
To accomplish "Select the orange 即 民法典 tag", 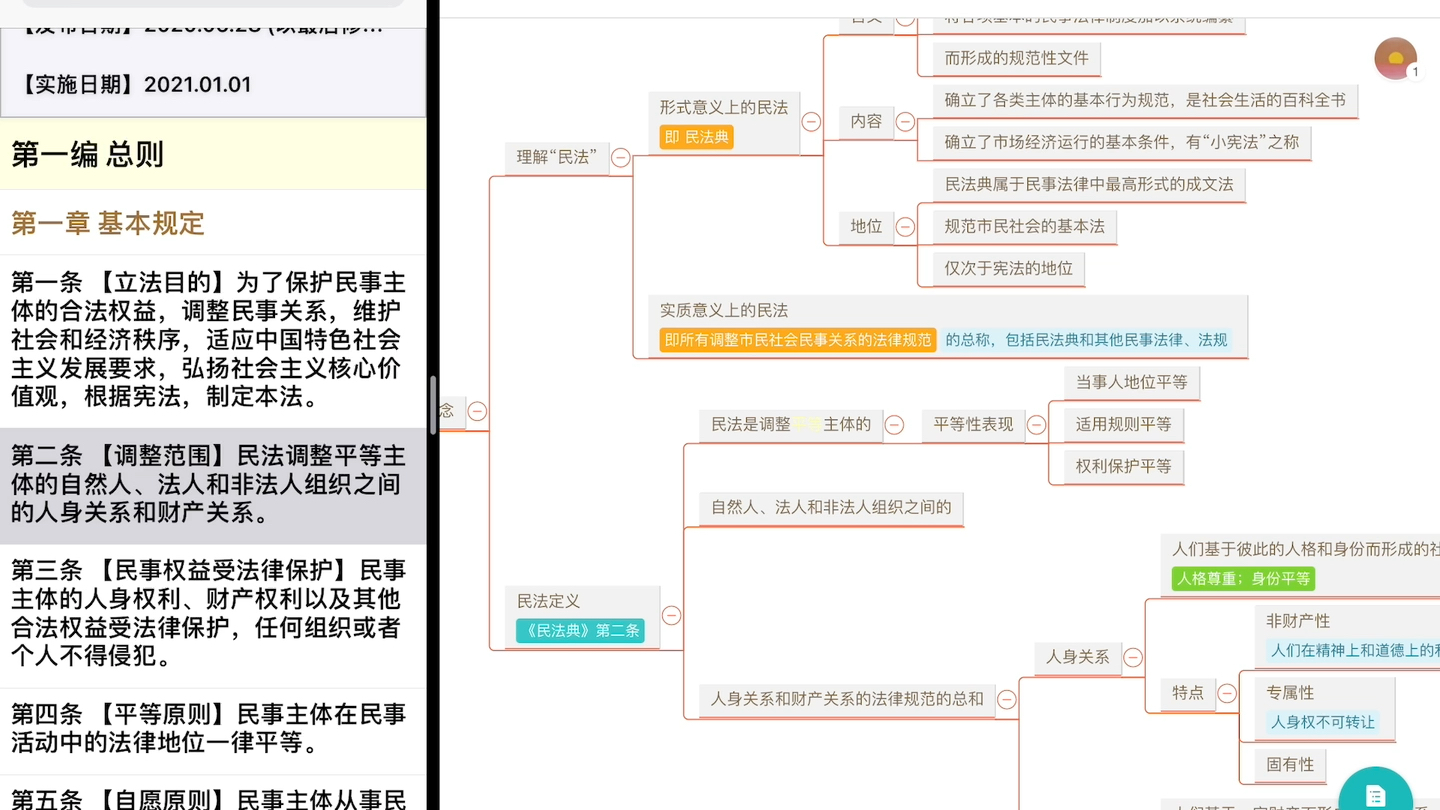I will pos(696,137).
